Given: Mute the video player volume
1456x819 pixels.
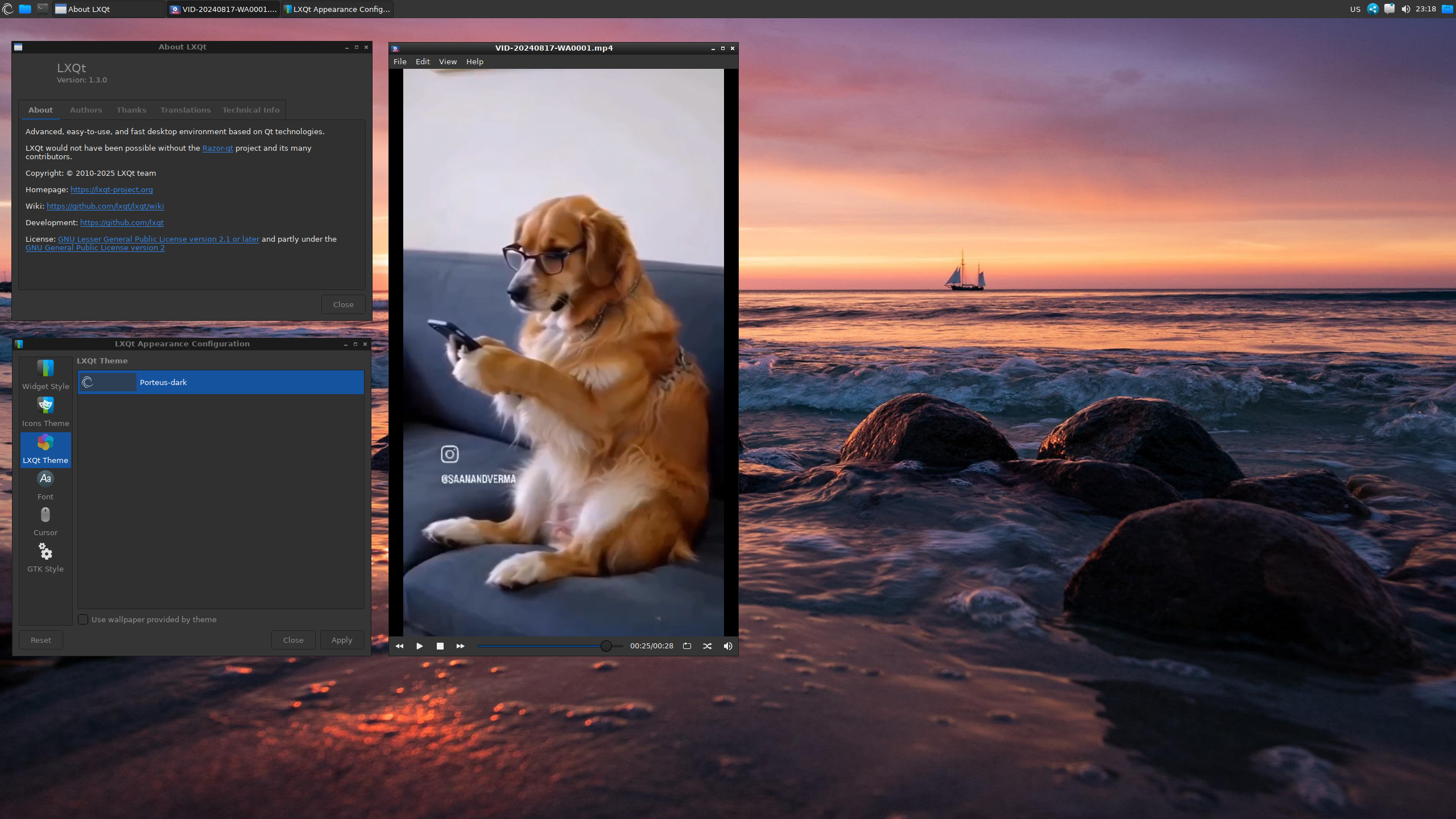Looking at the screenshot, I should pyautogui.click(x=727, y=646).
